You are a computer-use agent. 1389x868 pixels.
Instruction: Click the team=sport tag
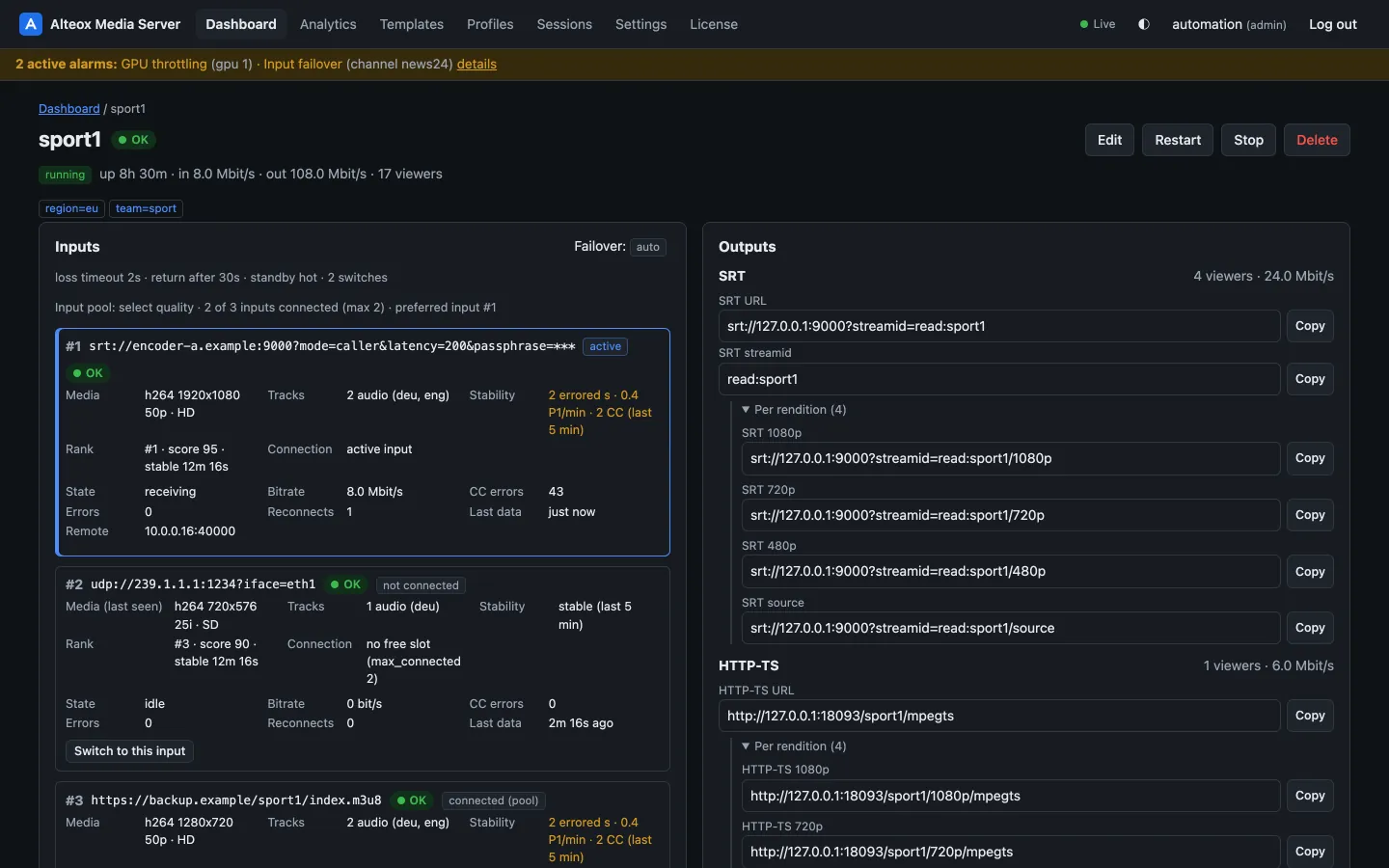point(146,208)
